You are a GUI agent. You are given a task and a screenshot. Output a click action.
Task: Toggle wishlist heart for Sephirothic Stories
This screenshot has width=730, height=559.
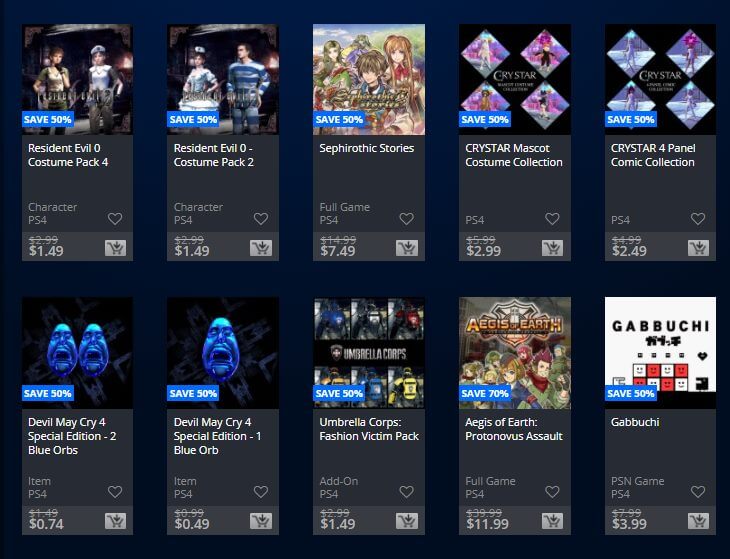coord(406,219)
